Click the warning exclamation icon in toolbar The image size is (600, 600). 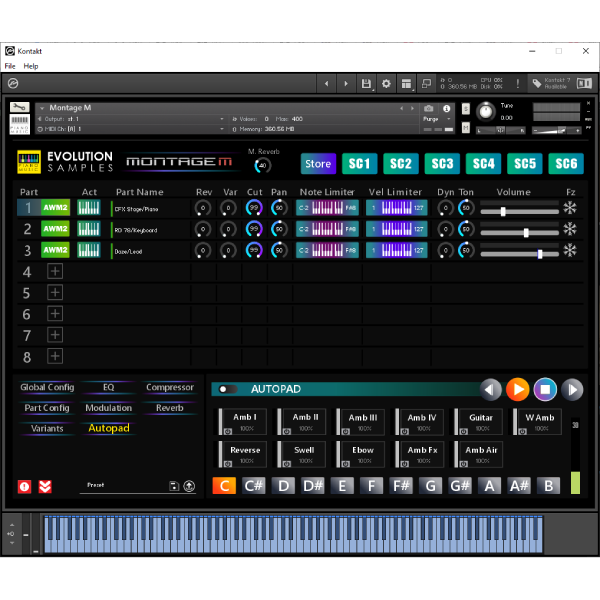(x=518, y=83)
